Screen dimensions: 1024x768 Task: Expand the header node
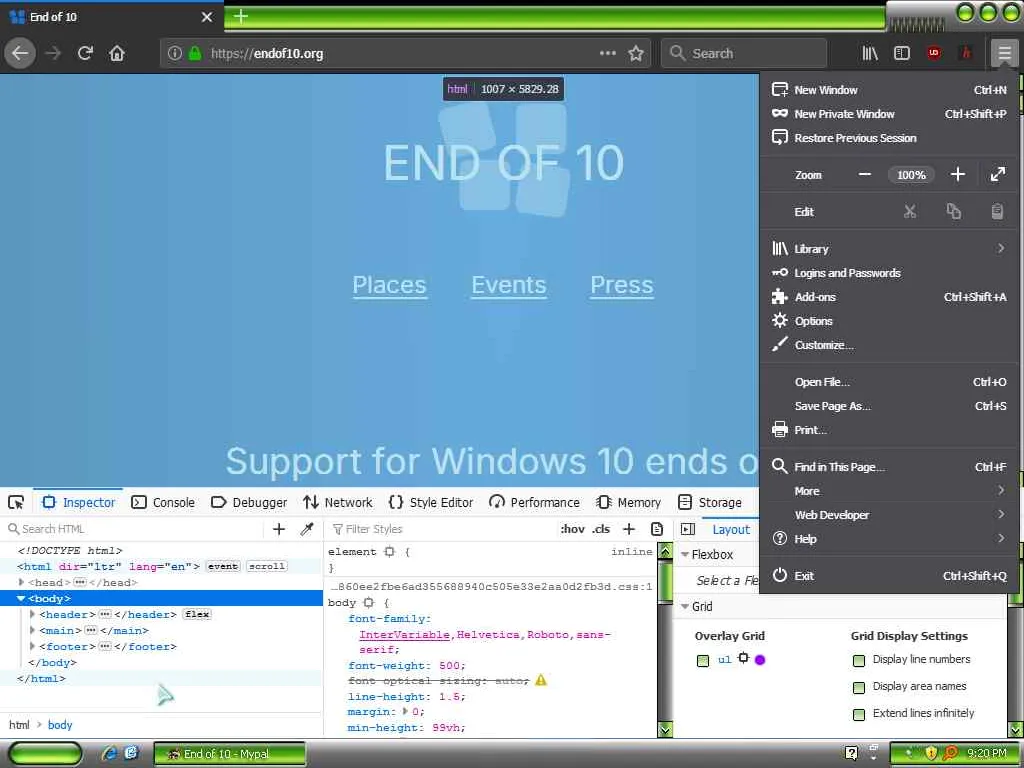pyautogui.click(x=32, y=614)
